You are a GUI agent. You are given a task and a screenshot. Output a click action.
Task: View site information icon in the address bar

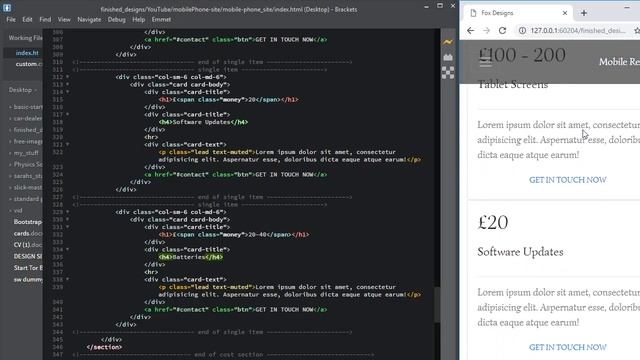coord(522,31)
